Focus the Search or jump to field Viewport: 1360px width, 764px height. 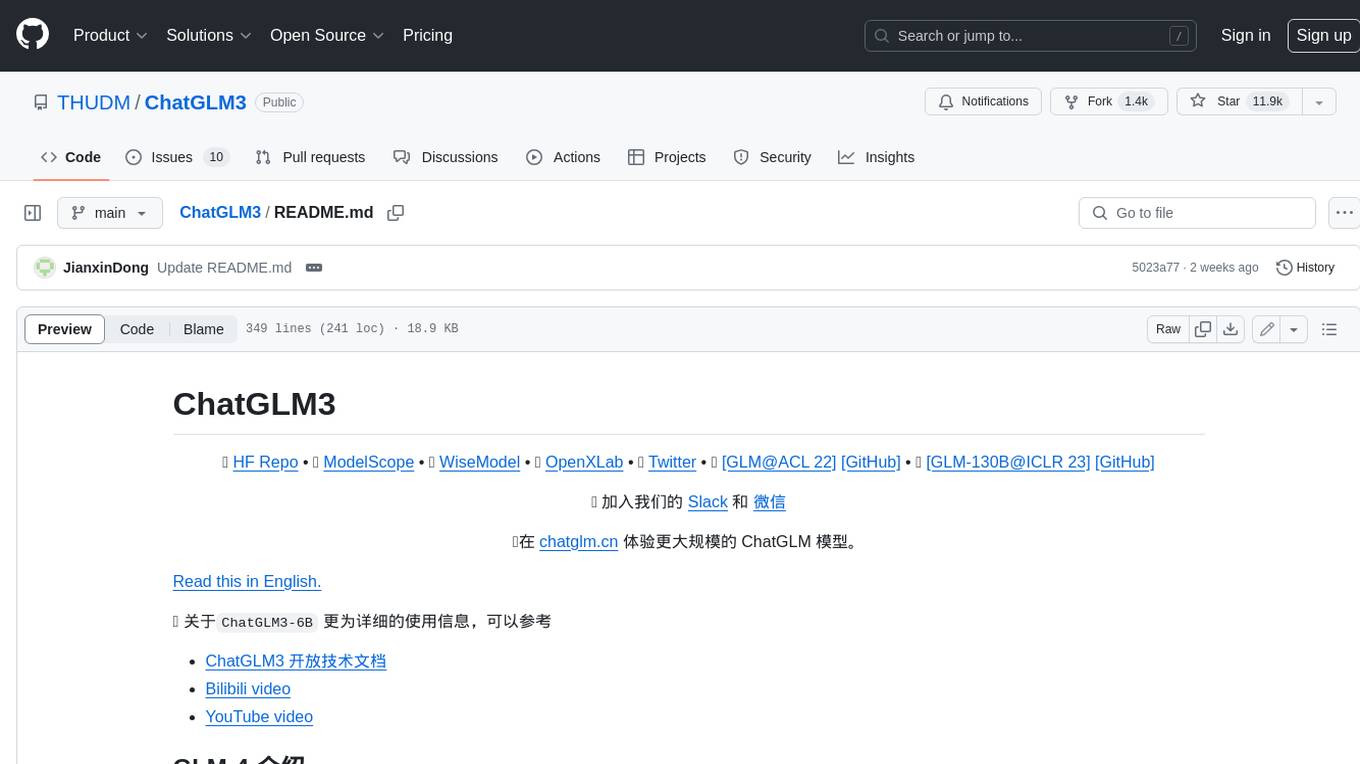1031,36
